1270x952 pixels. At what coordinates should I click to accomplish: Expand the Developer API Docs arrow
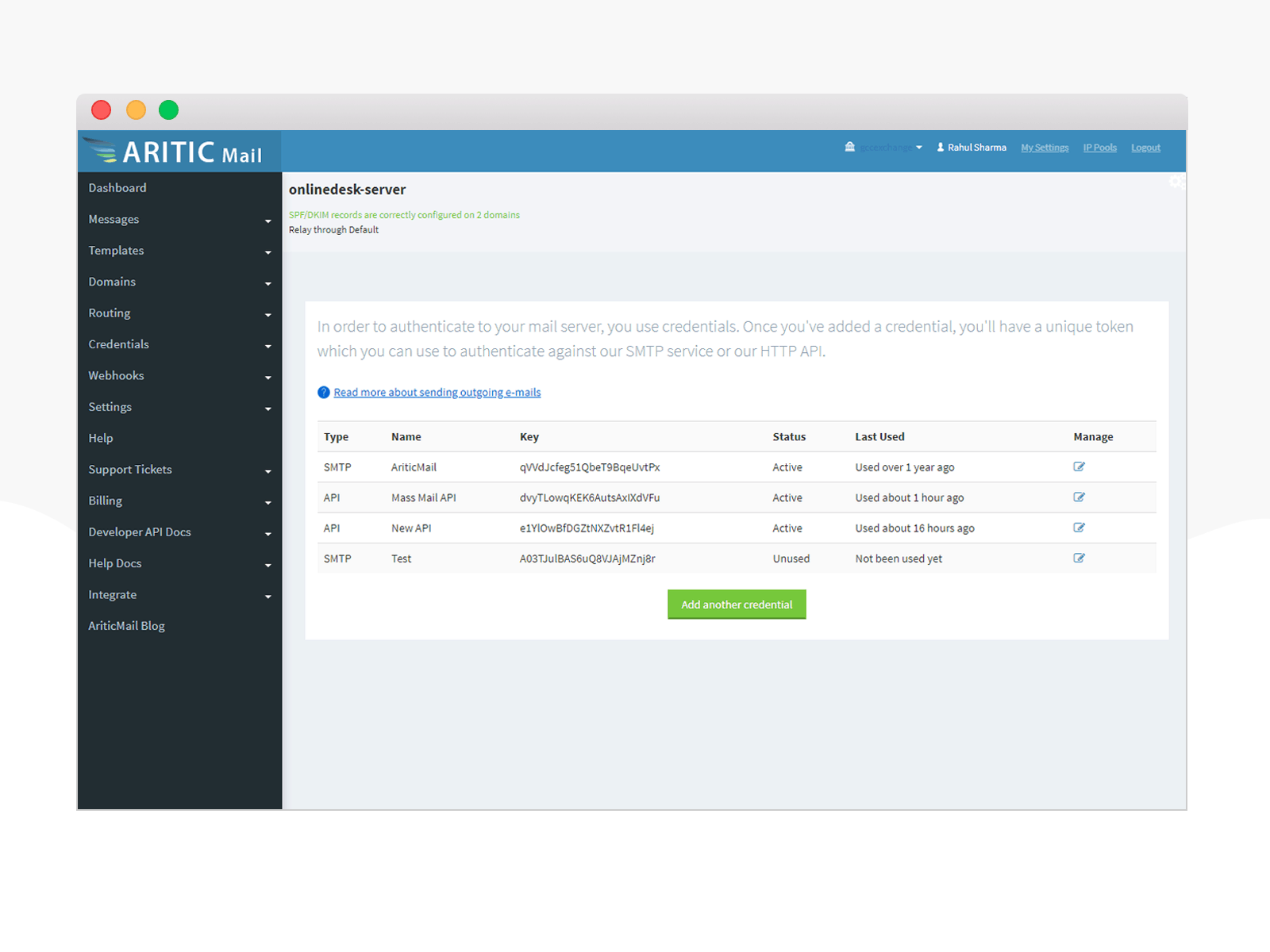point(268,535)
